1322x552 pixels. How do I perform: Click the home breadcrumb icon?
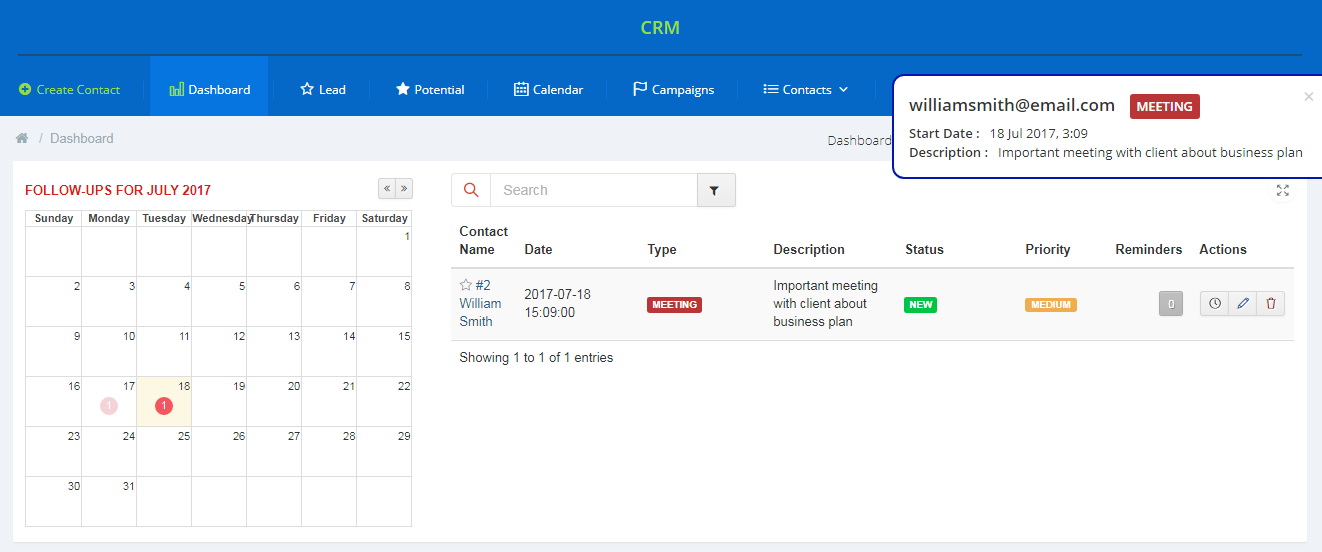(x=22, y=138)
